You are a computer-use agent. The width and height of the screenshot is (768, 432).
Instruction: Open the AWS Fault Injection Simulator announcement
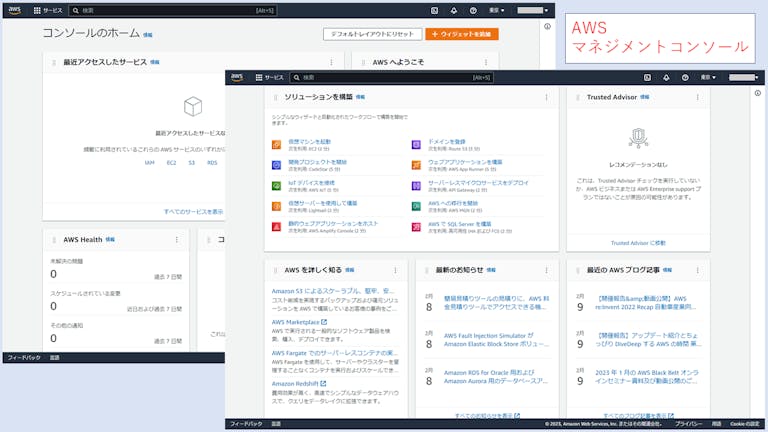[x=496, y=339]
